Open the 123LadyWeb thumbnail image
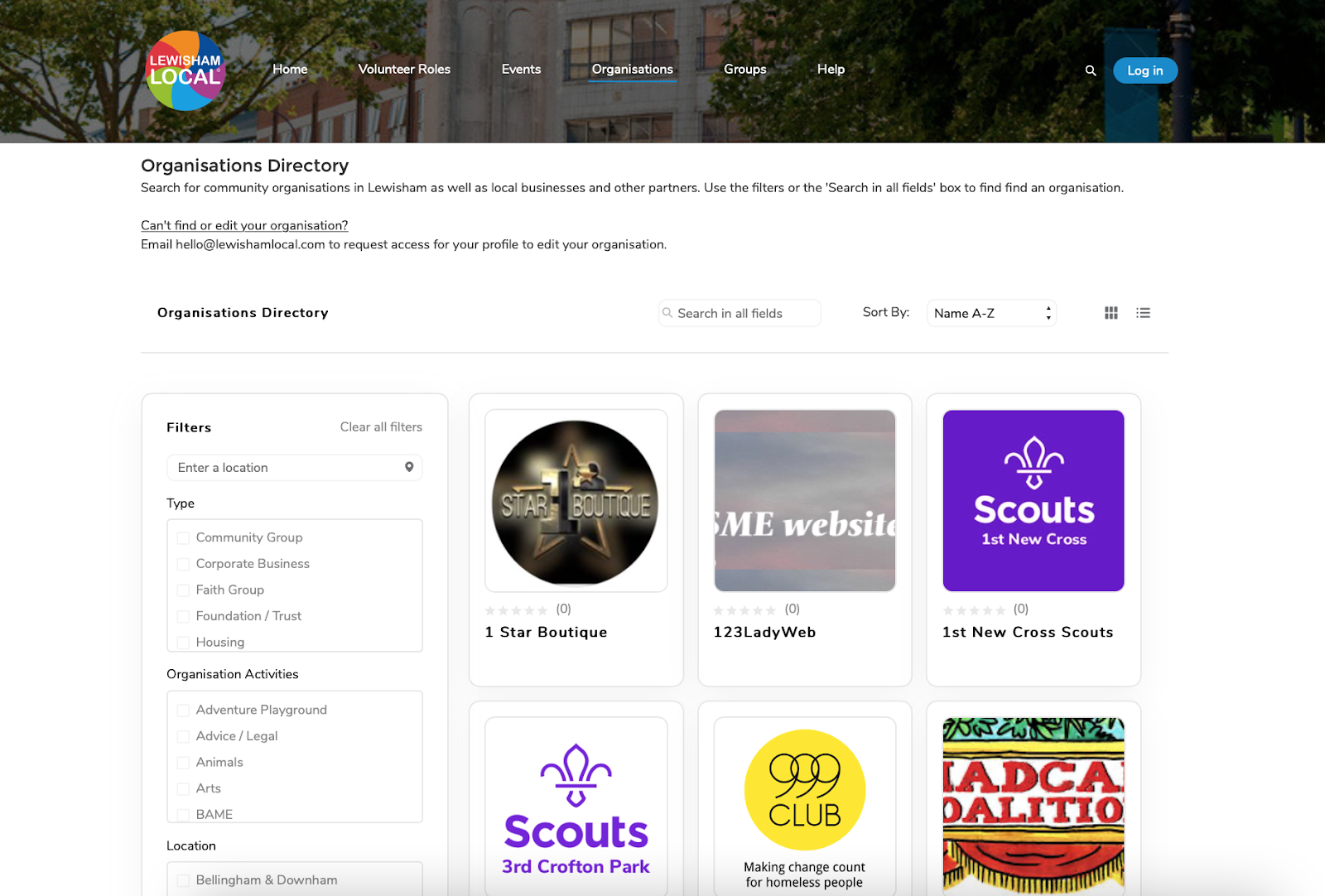This screenshot has height=896, width=1325. (805, 501)
